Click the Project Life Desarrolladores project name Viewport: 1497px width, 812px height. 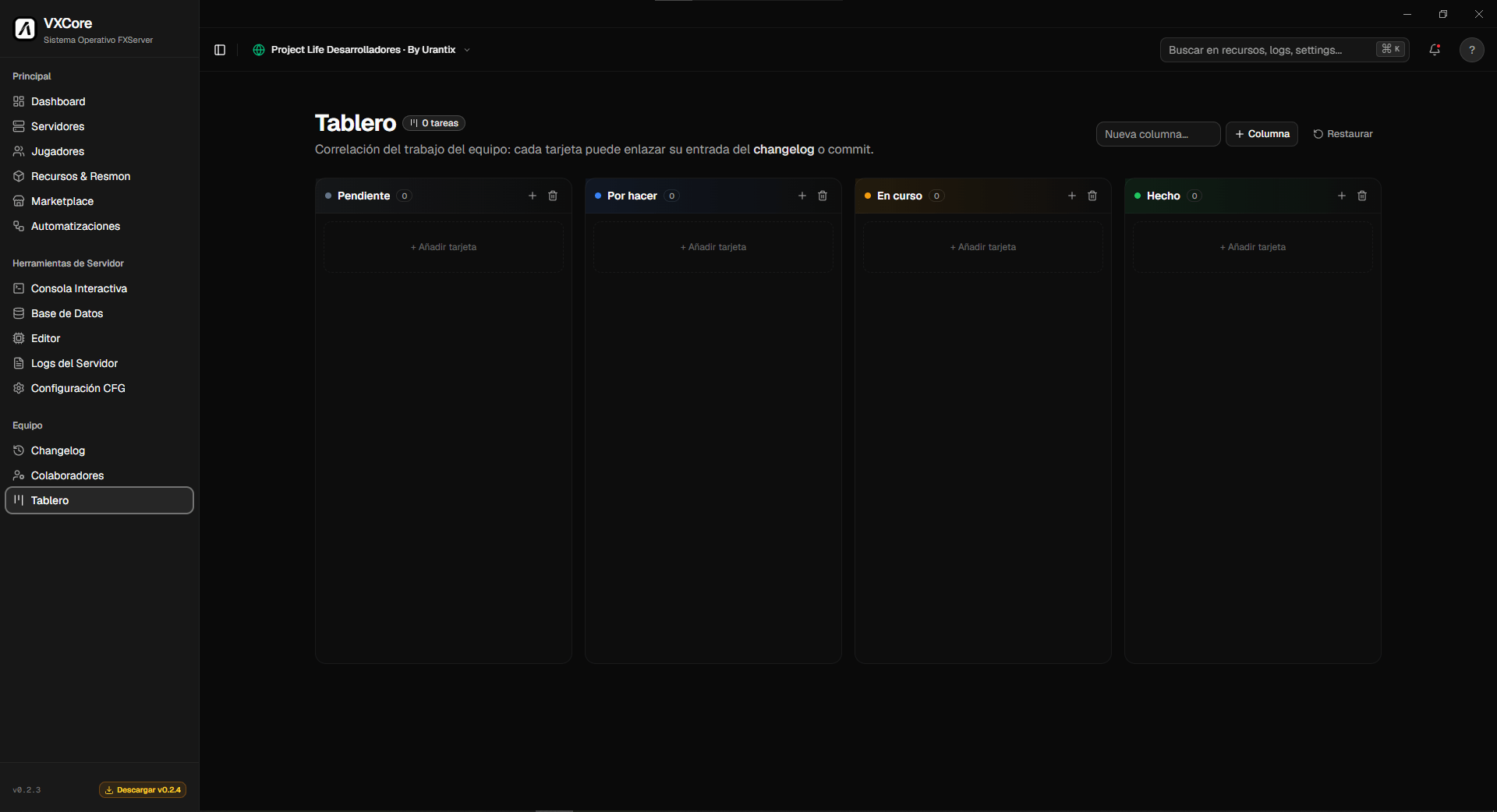(x=363, y=50)
